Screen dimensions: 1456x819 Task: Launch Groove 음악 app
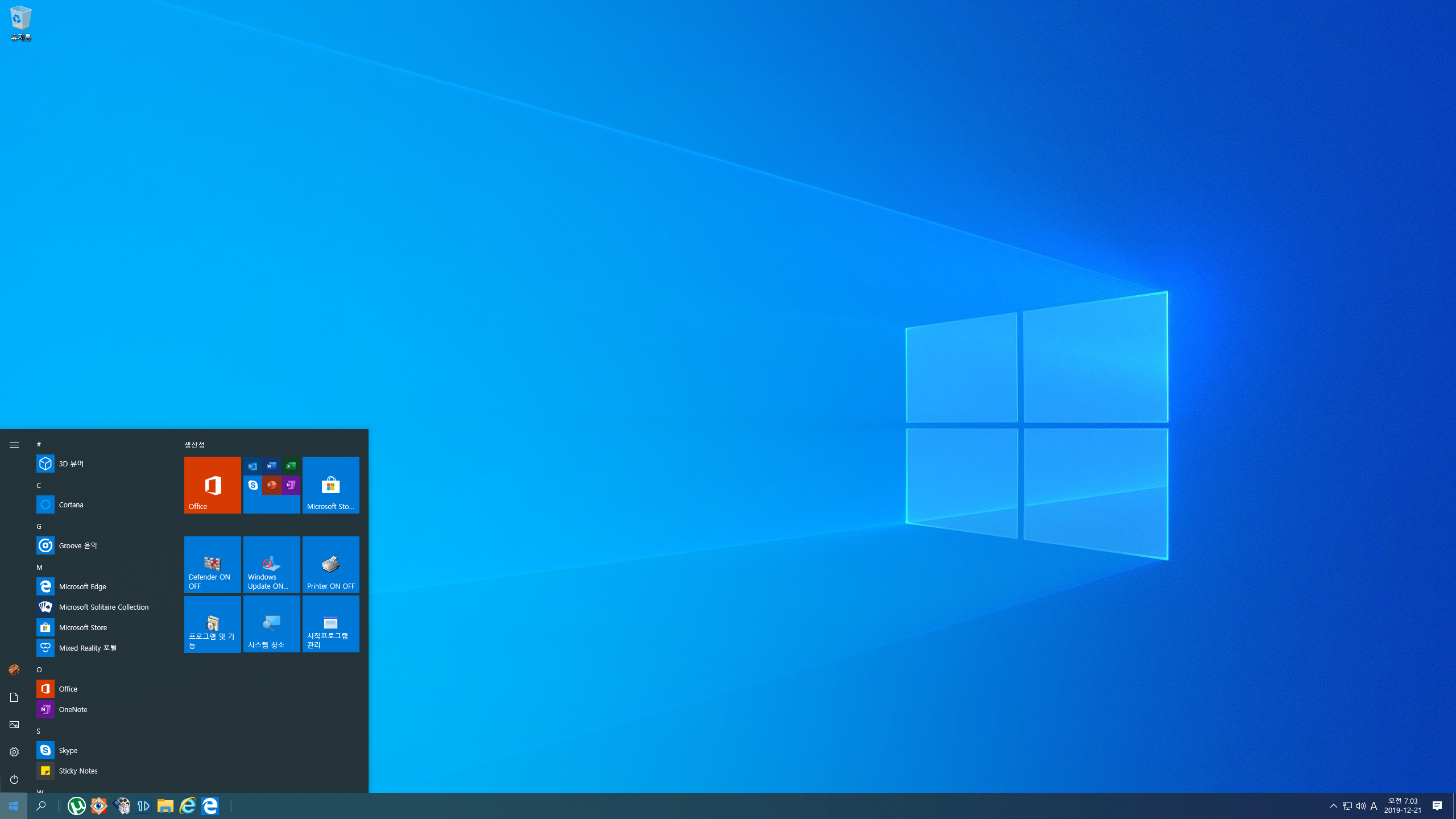click(78, 545)
